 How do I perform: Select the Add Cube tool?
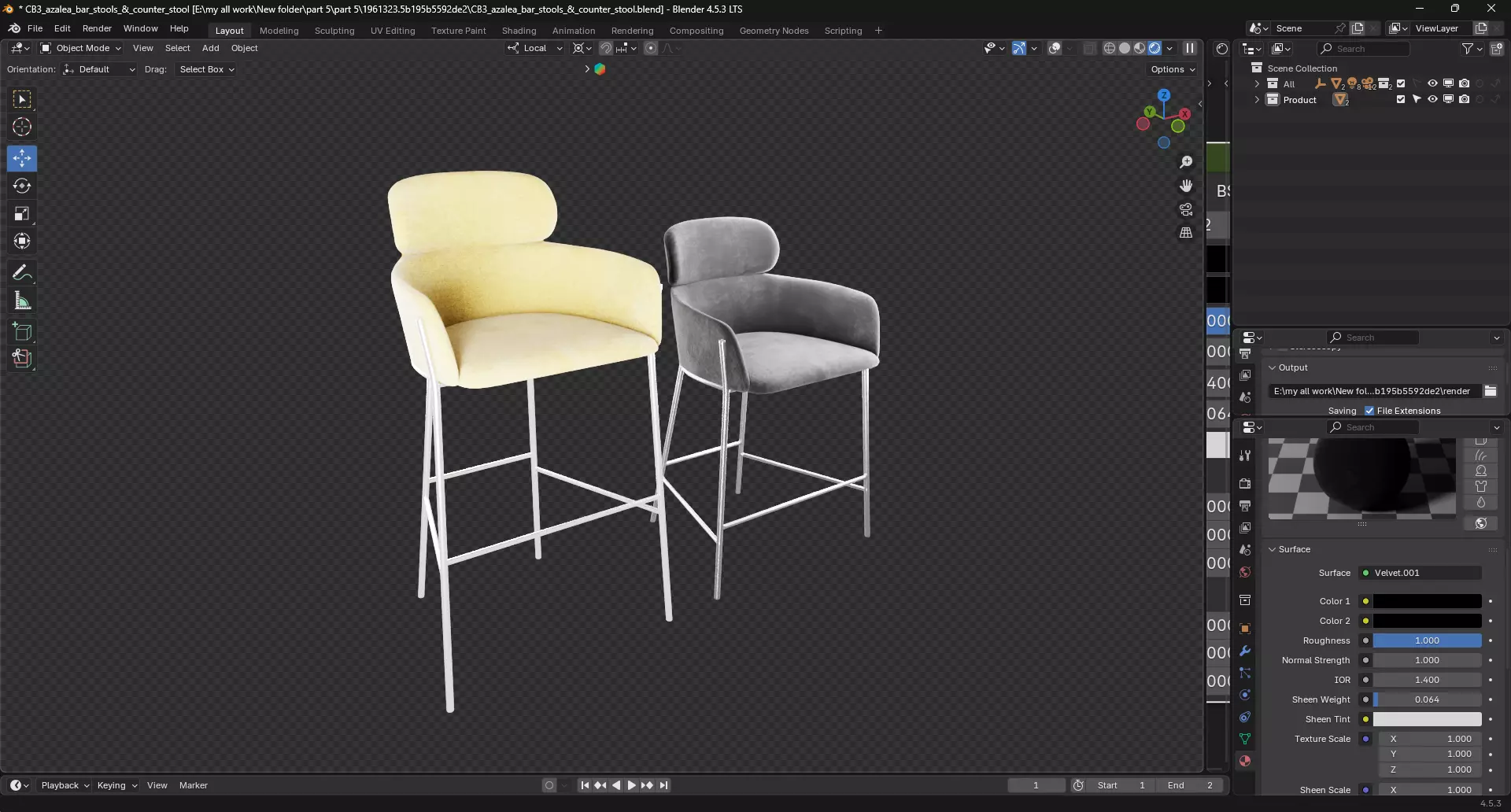22,331
